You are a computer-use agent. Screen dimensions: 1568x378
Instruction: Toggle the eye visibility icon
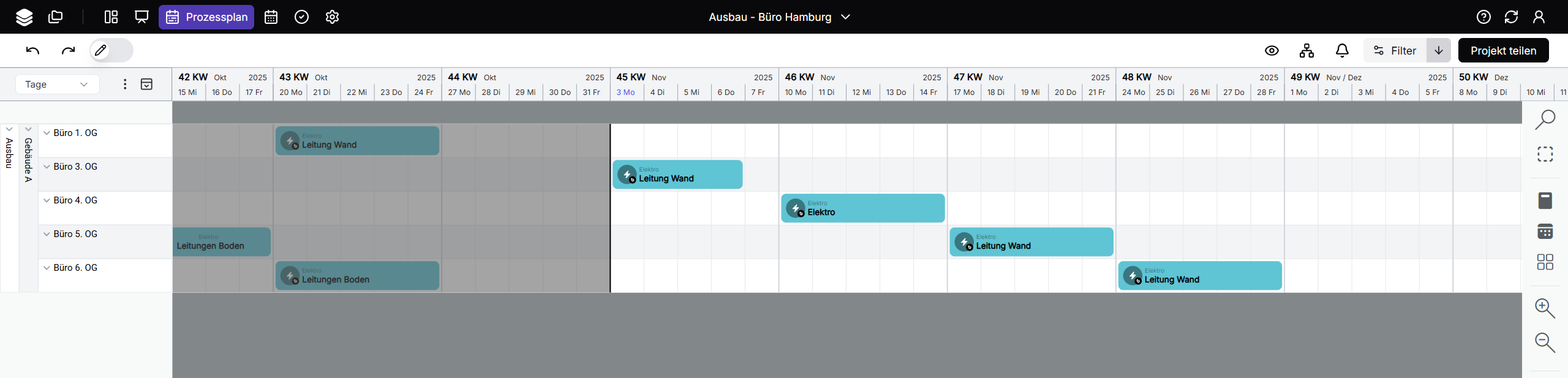(1272, 51)
